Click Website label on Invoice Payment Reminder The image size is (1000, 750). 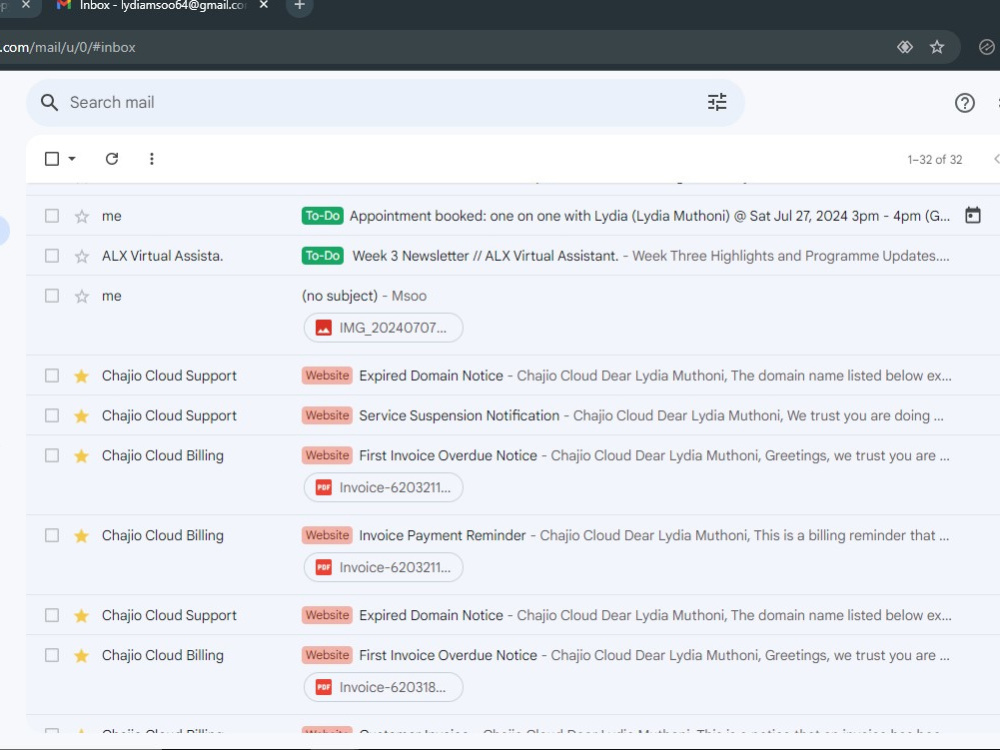[x=327, y=535]
